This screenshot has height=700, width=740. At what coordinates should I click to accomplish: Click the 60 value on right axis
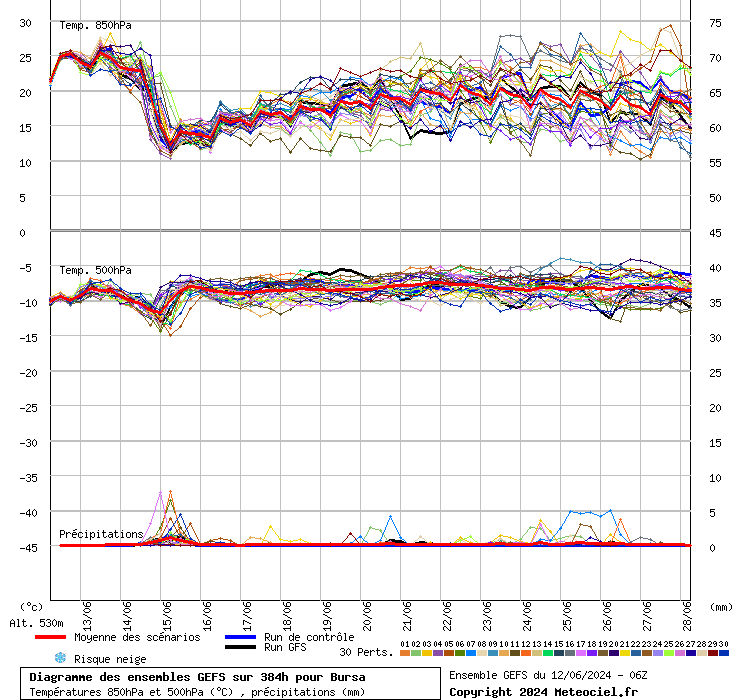pyautogui.click(x=715, y=128)
